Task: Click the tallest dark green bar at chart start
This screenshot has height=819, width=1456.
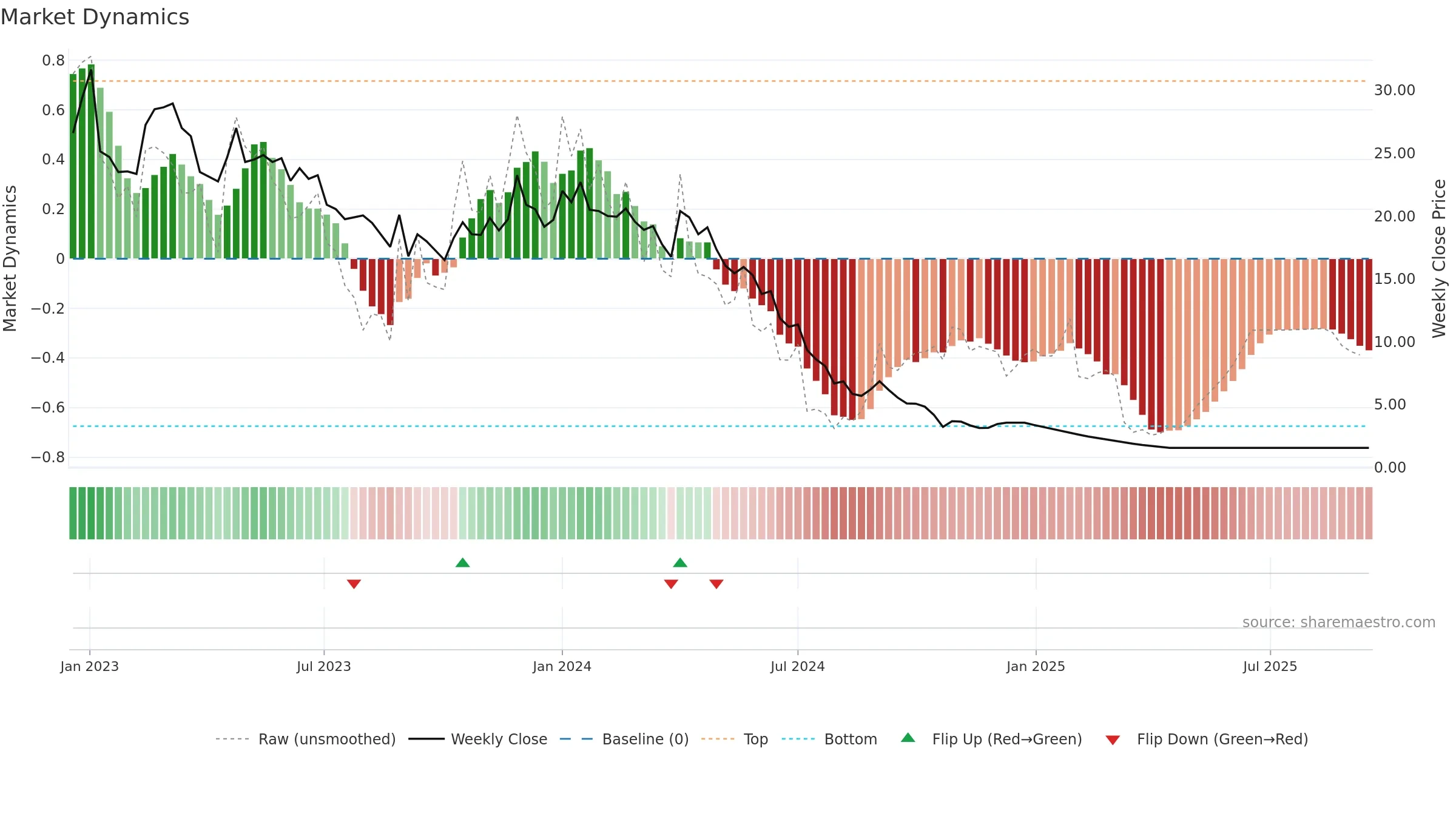Action: [x=91, y=161]
